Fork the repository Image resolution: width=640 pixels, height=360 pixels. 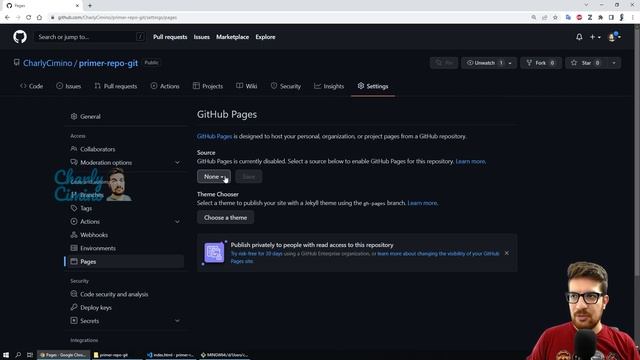pos(541,63)
